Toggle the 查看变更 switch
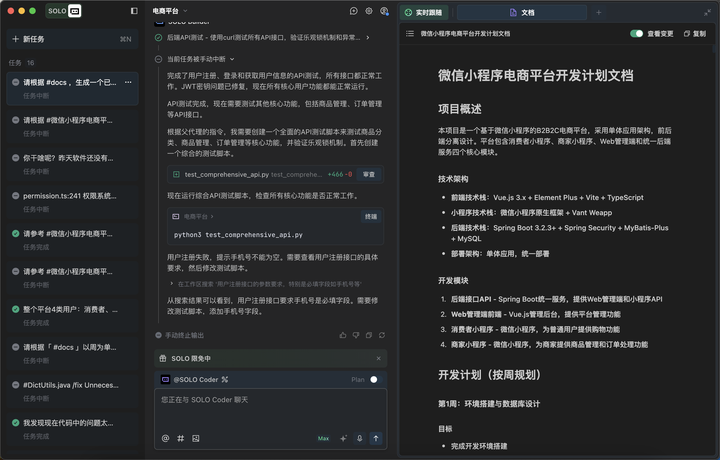The image size is (720, 460). click(636, 33)
